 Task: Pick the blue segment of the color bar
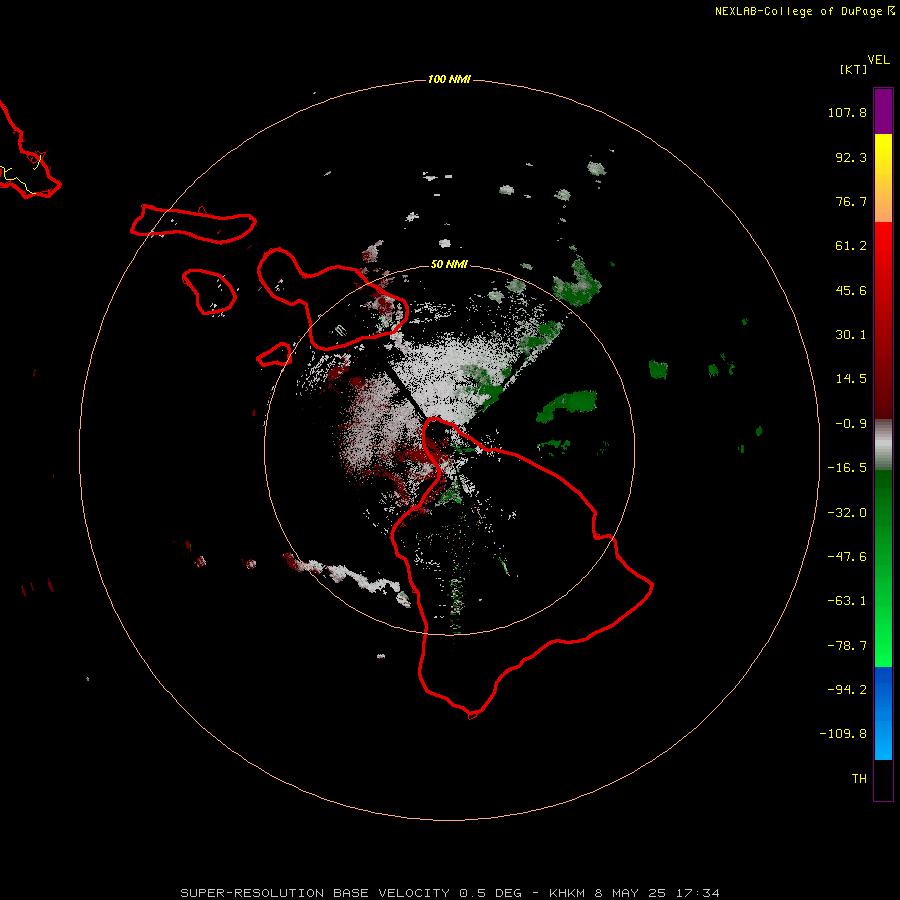pos(883,713)
